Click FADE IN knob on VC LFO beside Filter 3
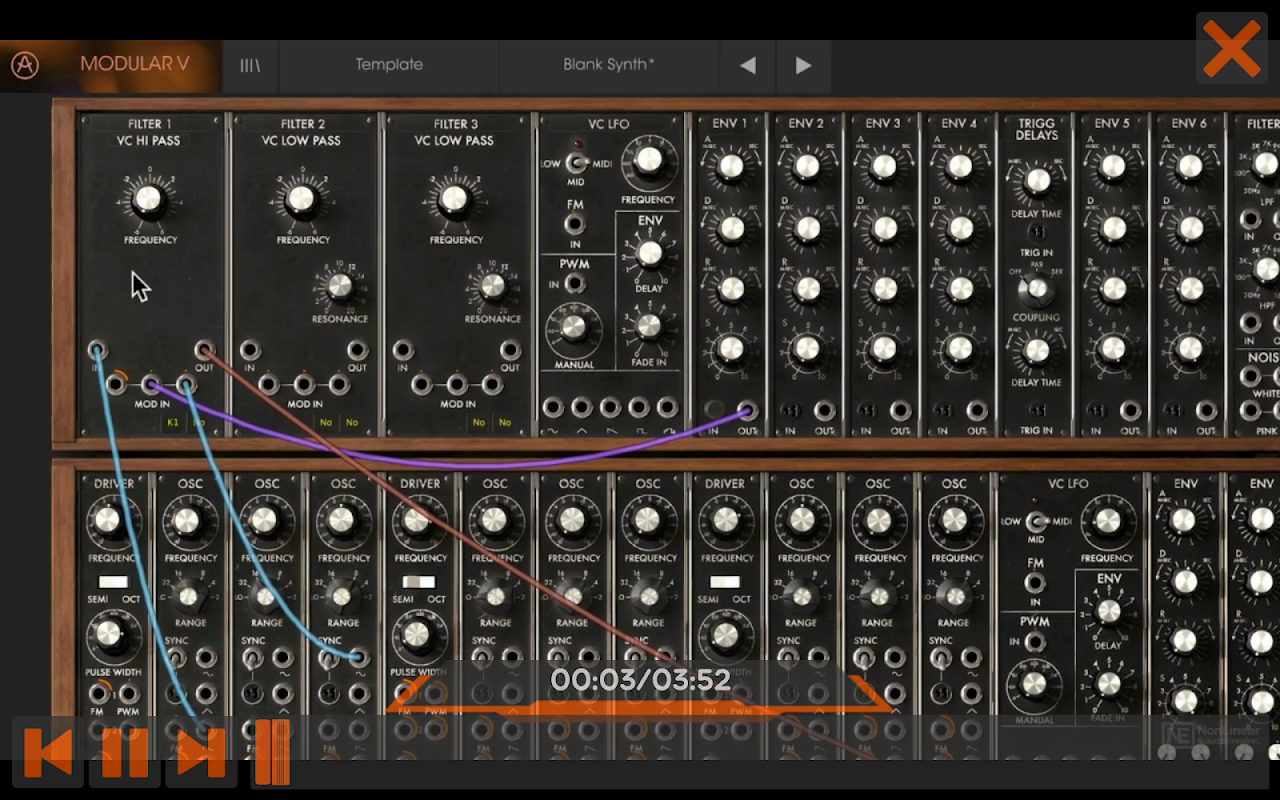 tap(649, 327)
